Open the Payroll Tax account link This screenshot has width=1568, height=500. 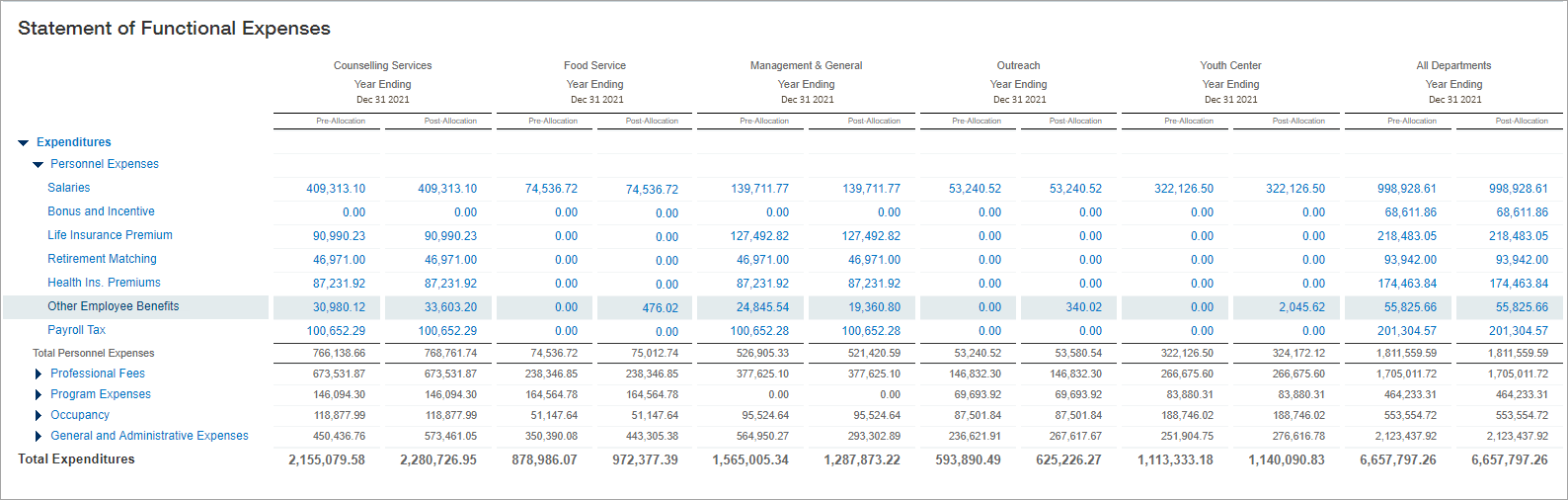click(76, 330)
